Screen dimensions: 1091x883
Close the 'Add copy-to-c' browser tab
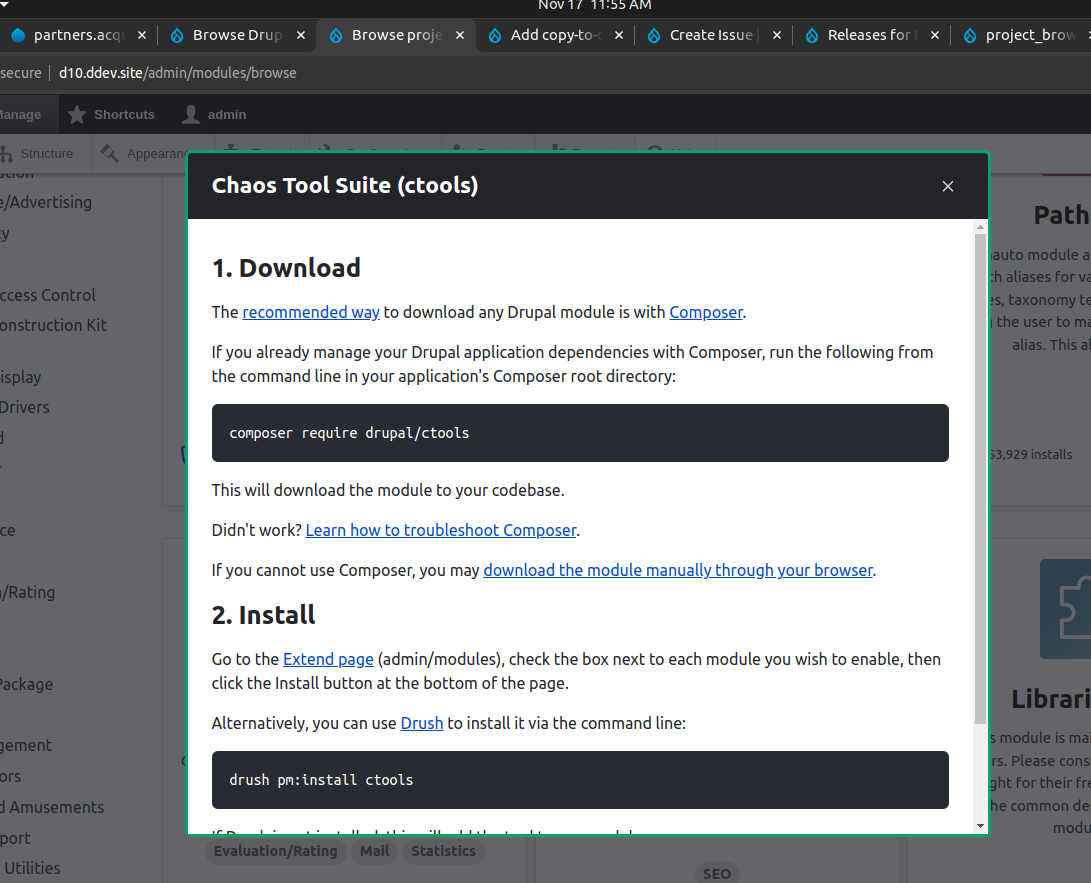click(618, 35)
